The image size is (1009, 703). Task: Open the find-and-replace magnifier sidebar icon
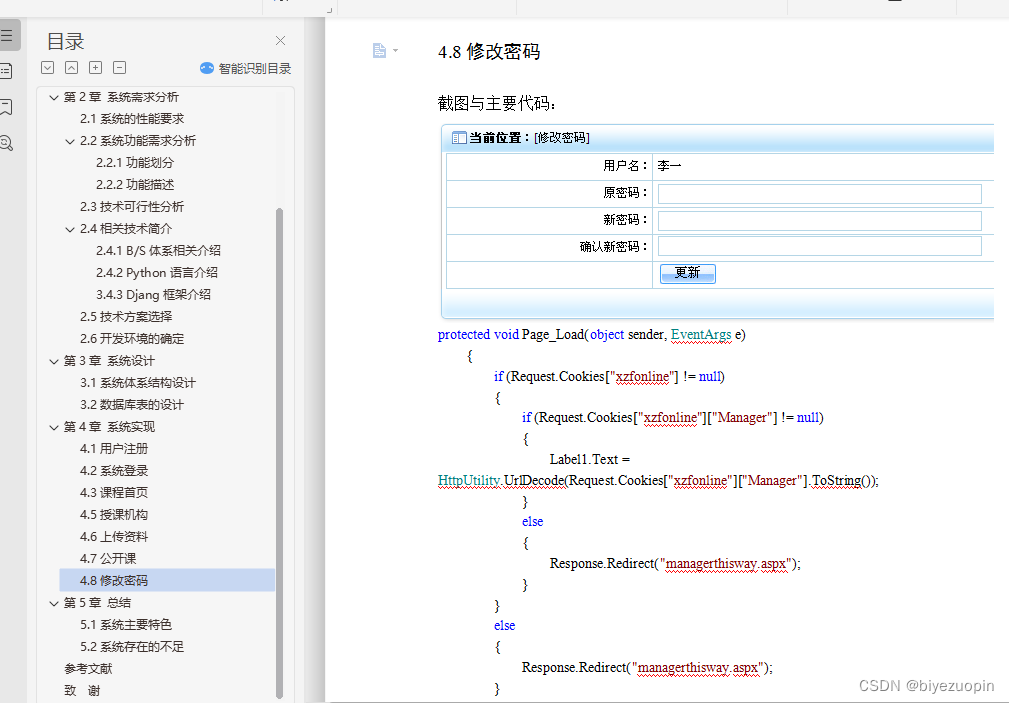tap(6, 143)
